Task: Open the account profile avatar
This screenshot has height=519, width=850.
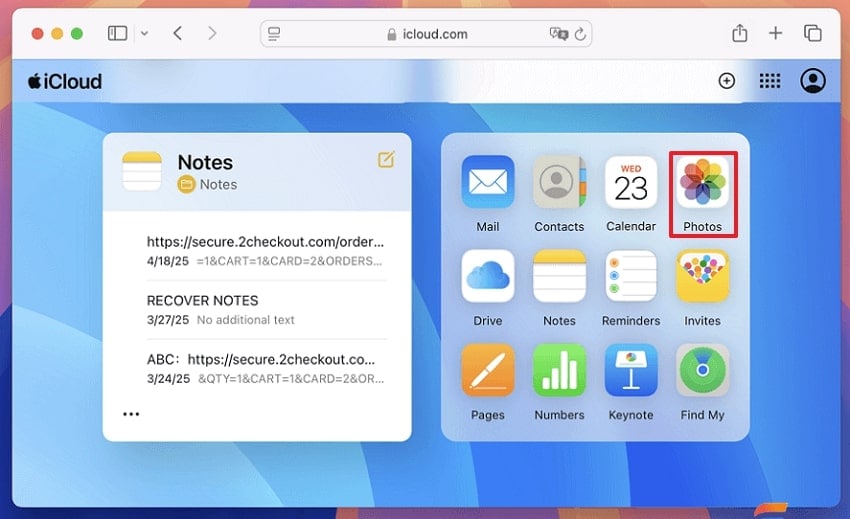Action: point(813,81)
